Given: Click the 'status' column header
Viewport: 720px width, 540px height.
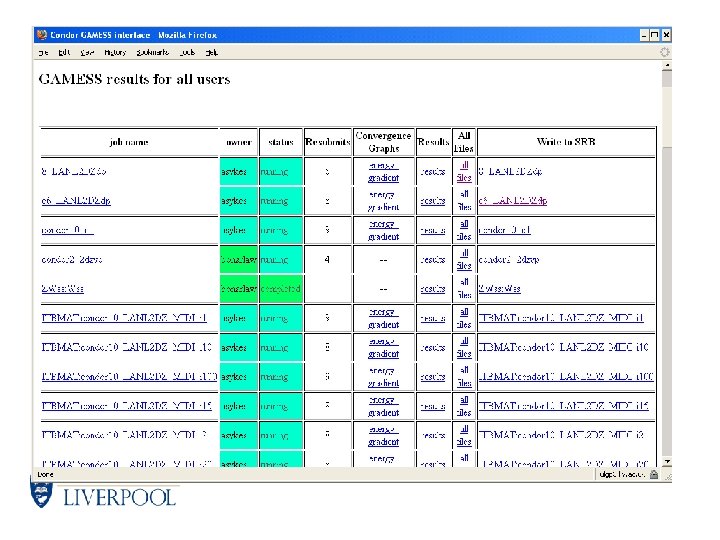Looking at the screenshot, I should click(x=281, y=142).
